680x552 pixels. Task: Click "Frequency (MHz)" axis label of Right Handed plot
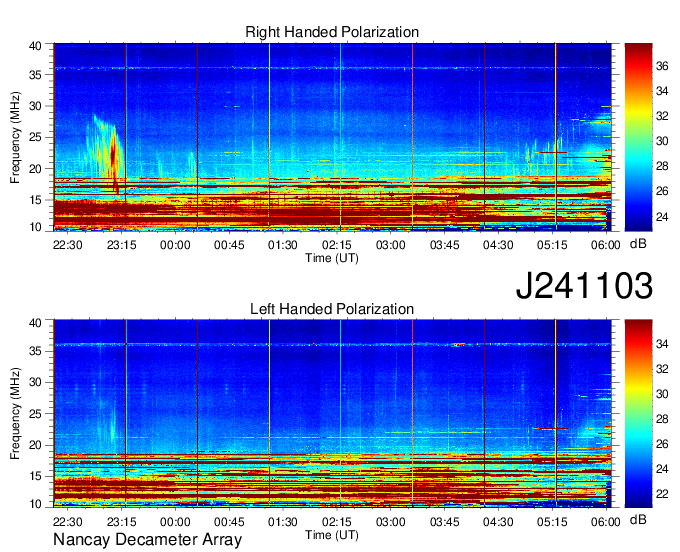point(15,137)
